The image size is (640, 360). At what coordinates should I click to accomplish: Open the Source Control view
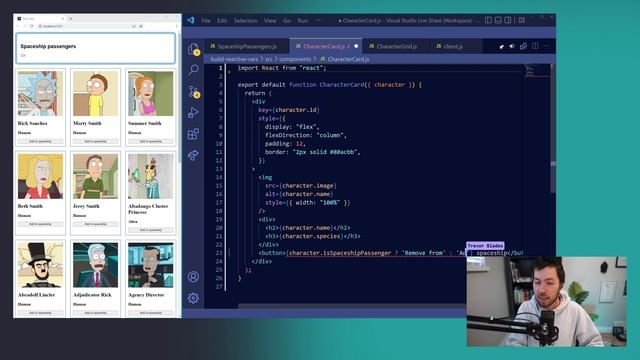click(x=193, y=91)
